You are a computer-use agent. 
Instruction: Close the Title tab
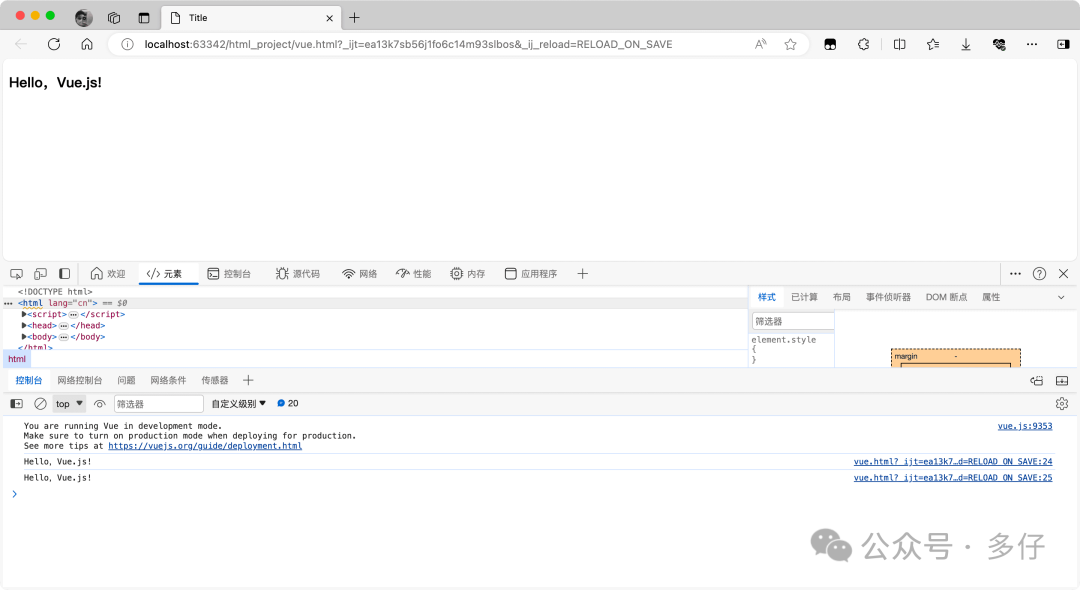click(x=329, y=19)
